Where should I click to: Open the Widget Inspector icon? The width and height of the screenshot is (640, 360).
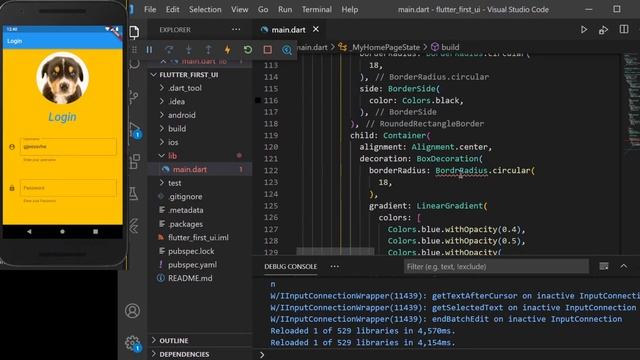(x=287, y=50)
